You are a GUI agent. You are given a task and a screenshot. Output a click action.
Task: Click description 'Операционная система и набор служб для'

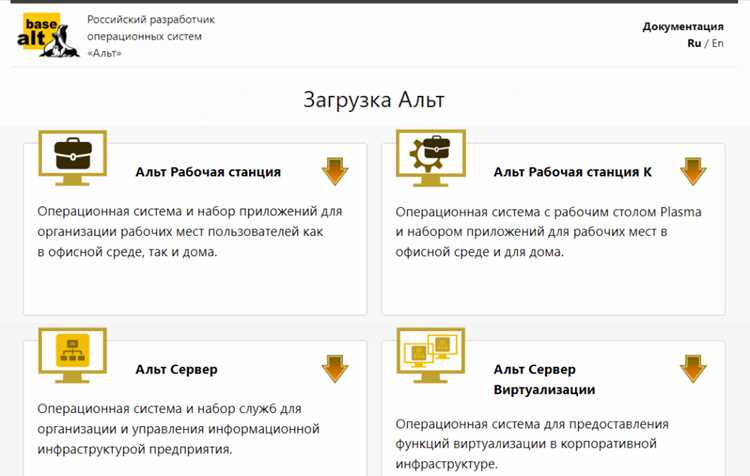[x=178, y=429]
